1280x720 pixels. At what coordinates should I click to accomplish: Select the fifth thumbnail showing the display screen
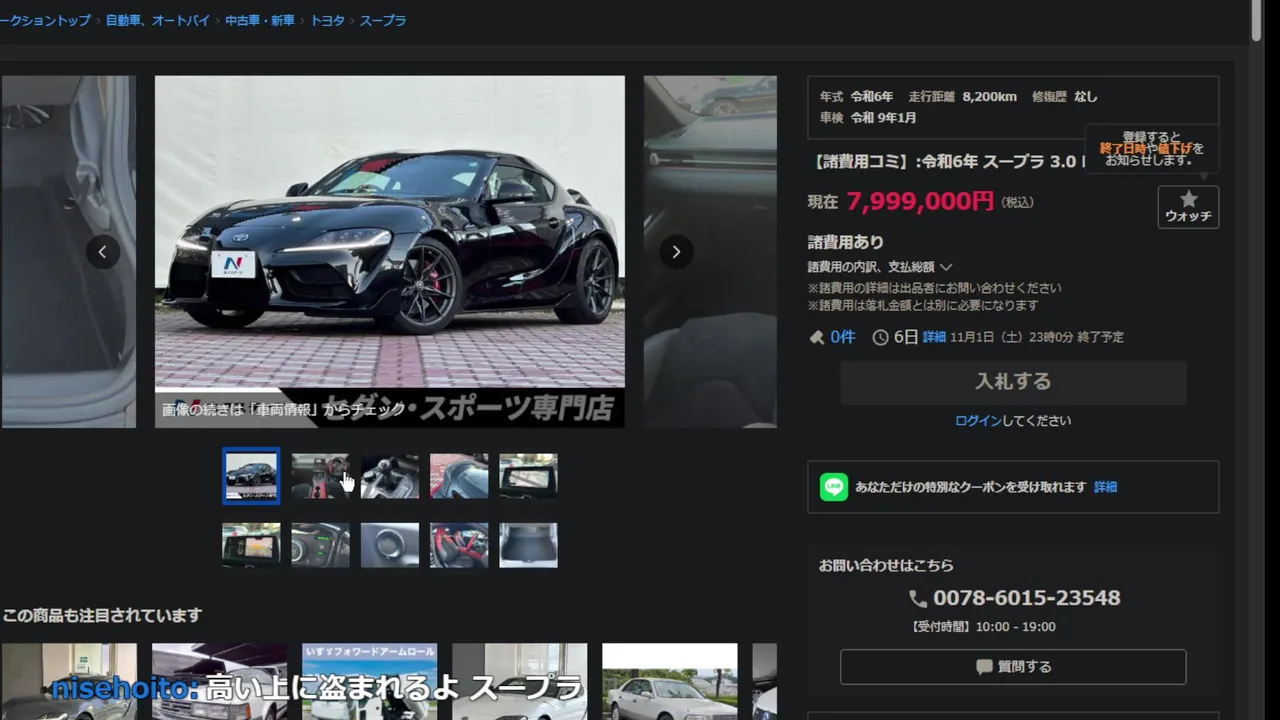coord(528,476)
